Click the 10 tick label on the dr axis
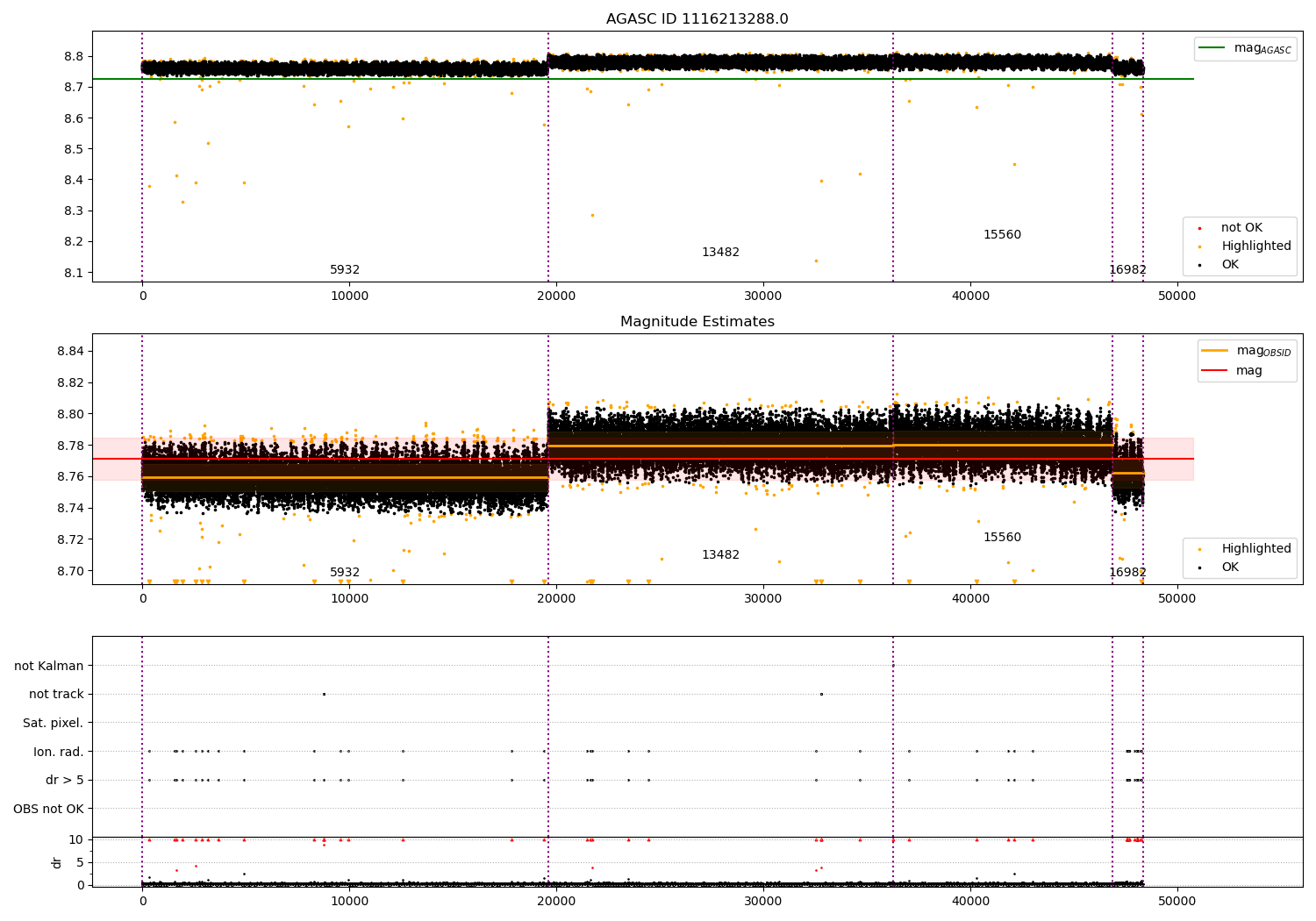The height and width of the screenshot is (921, 1316). click(77, 840)
